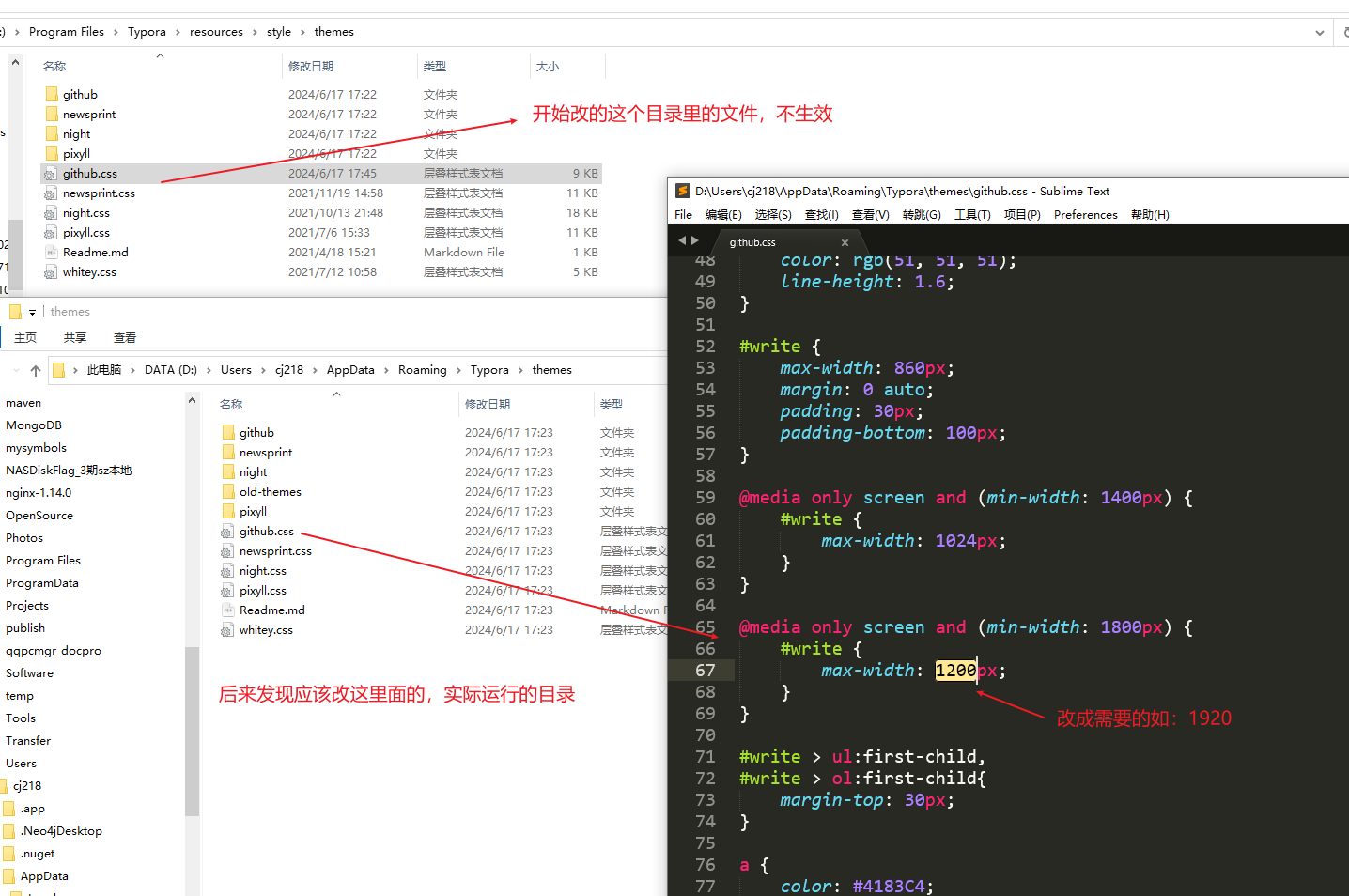The width and height of the screenshot is (1349, 896).
Task: Click github folder icon in Program Files themes
Action: point(52,94)
